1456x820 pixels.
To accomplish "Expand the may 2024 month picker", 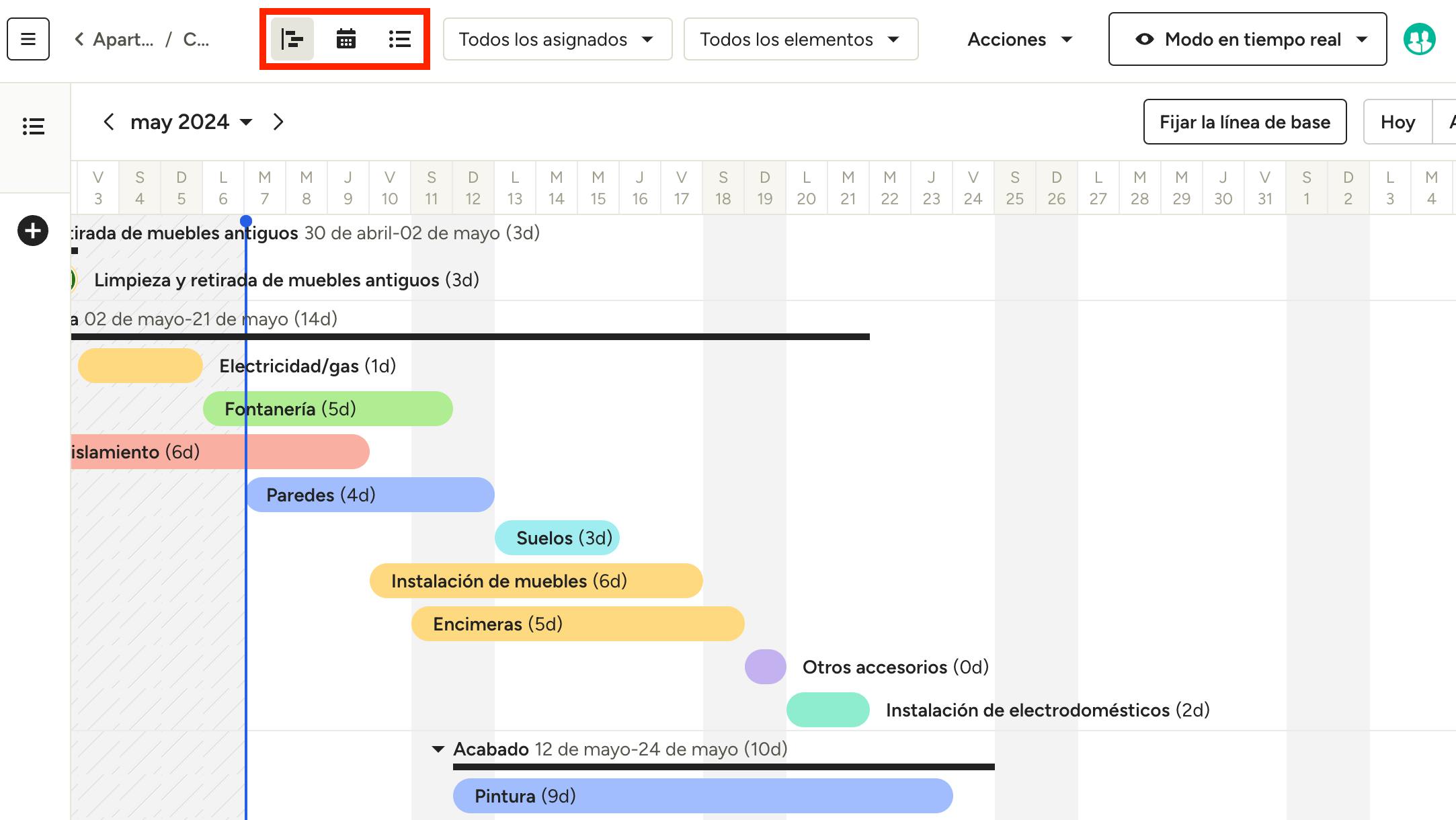I will pyautogui.click(x=191, y=122).
